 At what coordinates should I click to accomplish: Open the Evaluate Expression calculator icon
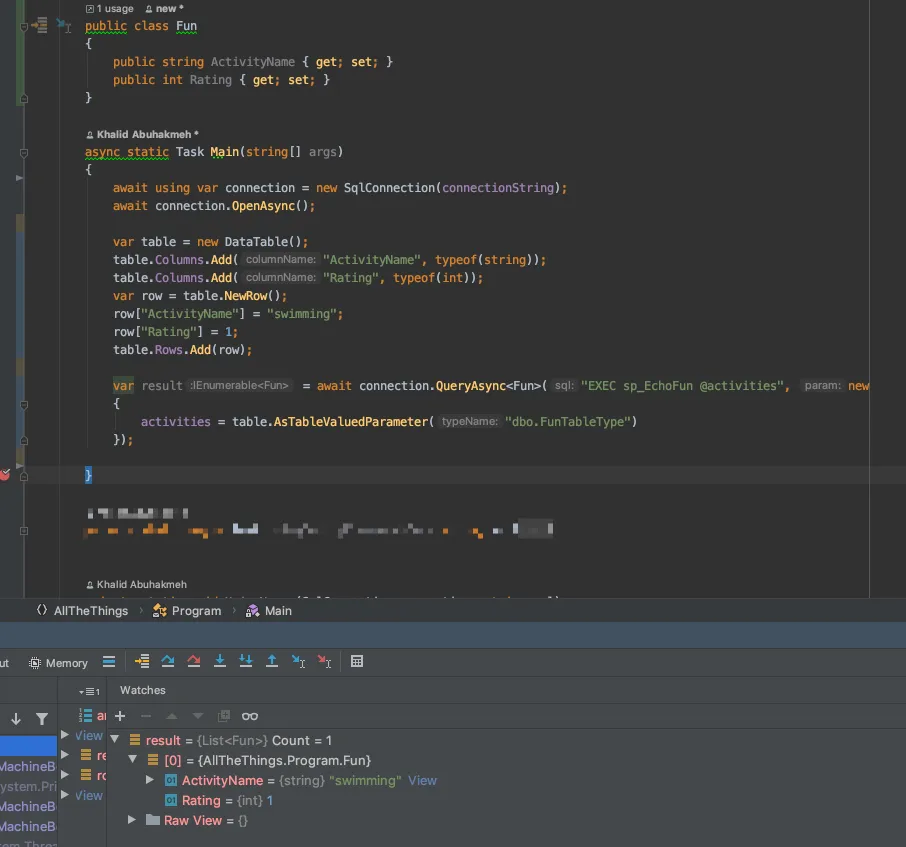point(357,662)
